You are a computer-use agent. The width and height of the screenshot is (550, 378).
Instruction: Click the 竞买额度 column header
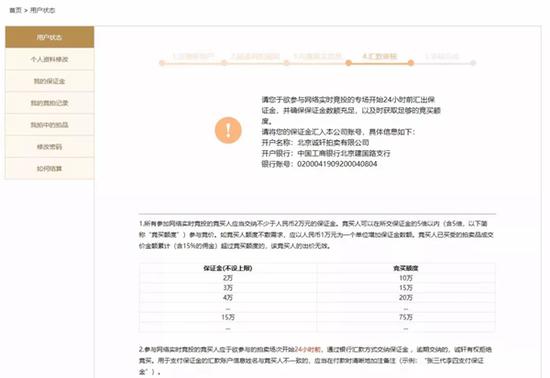tap(405, 268)
